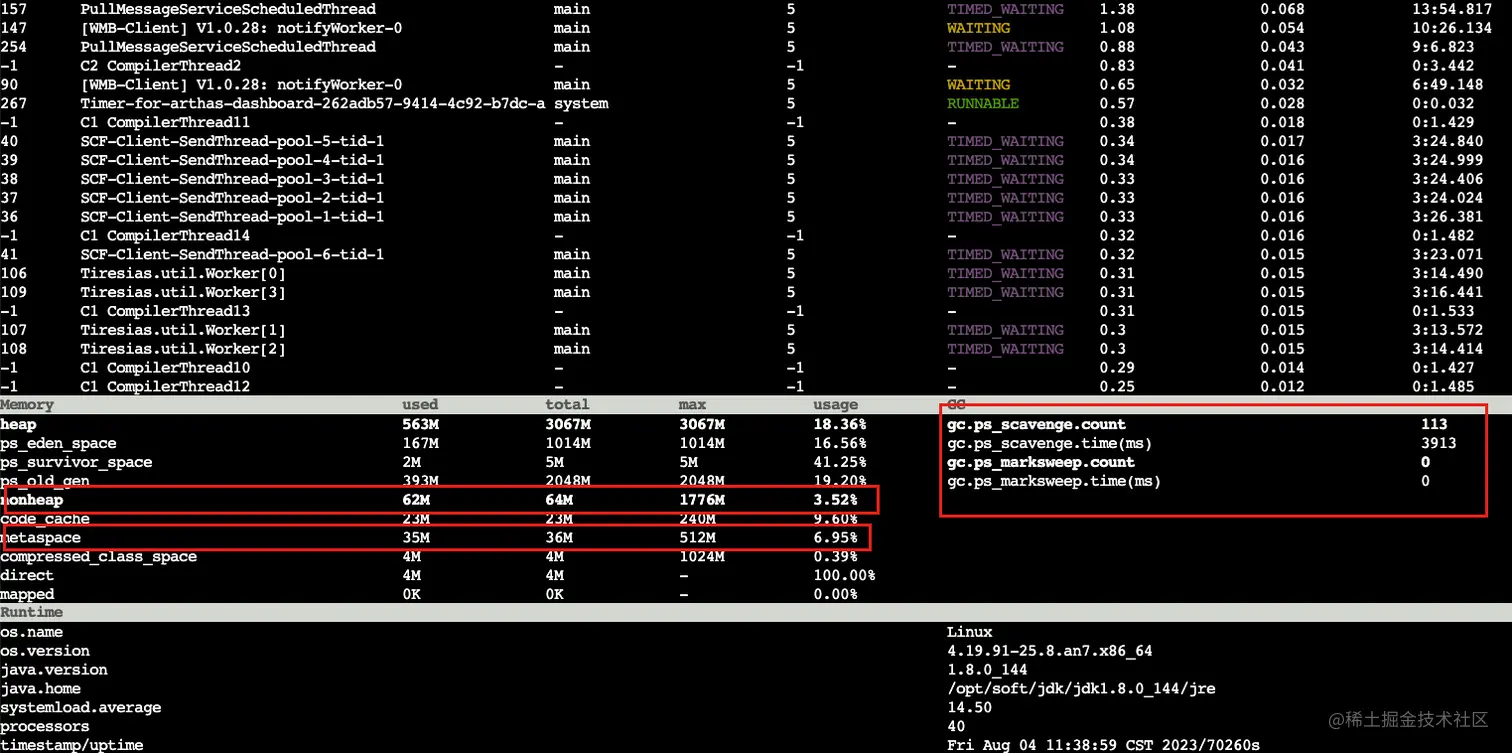Screen dimensions: 1512x753
Task: Click the scavenge time value '3913'
Action: pos(1438,443)
